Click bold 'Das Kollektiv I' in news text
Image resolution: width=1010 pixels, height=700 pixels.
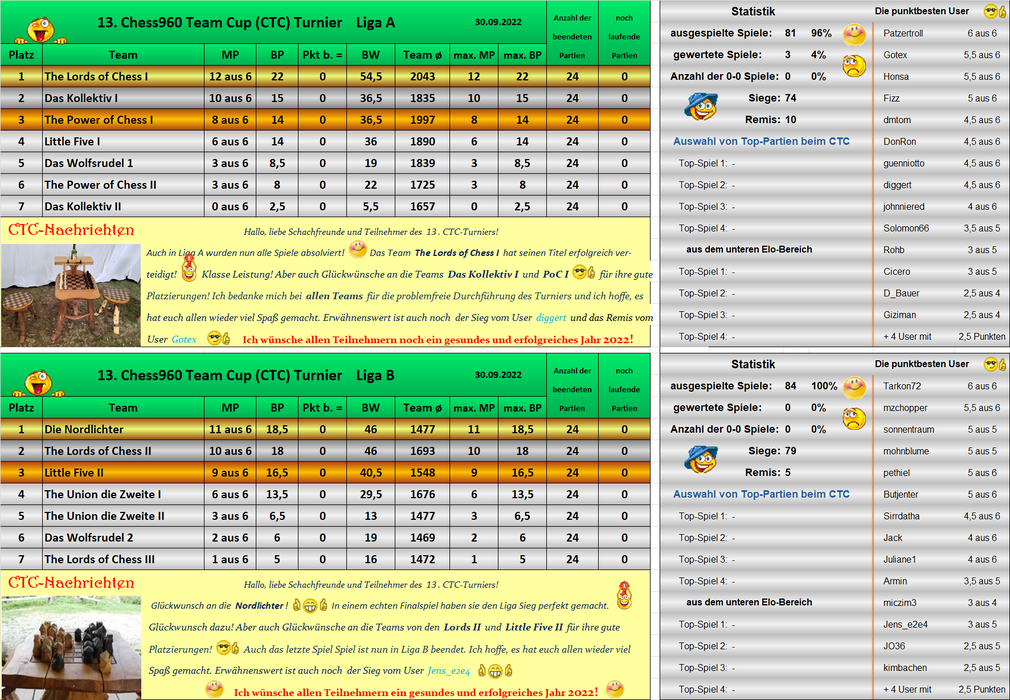click(x=483, y=274)
